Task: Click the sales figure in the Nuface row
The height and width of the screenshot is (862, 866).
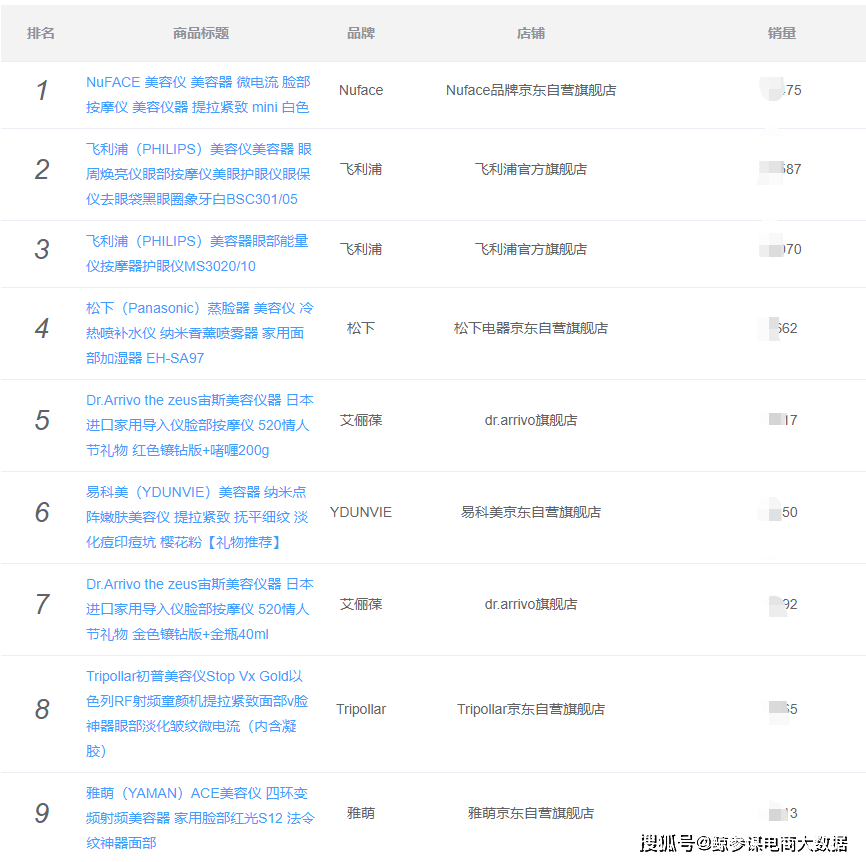Action: coord(781,90)
